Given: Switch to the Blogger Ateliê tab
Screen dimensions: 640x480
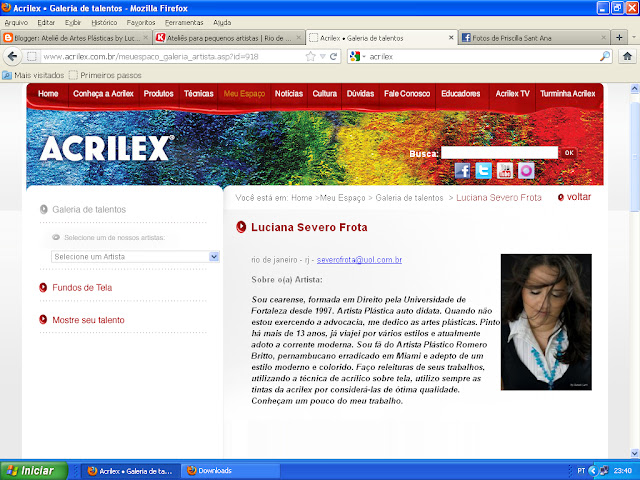Looking at the screenshot, I should coord(76,38).
